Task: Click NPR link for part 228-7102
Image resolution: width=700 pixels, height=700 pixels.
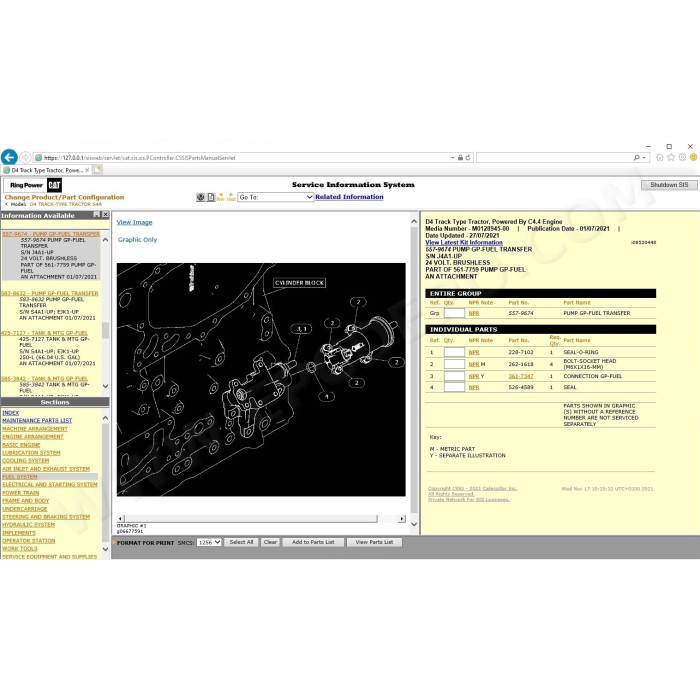Action: pyautogui.click(x=474, y=352)
